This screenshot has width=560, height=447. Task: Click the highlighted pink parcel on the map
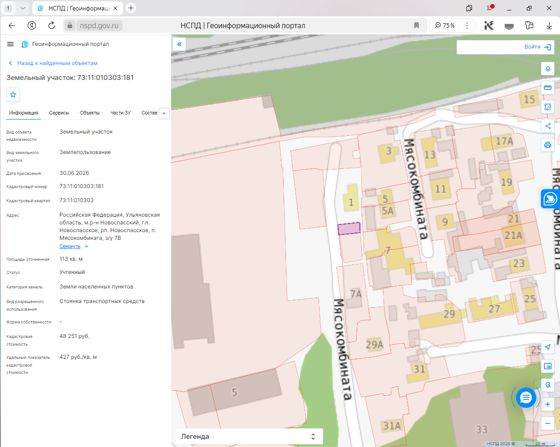(x=349, y=228)
